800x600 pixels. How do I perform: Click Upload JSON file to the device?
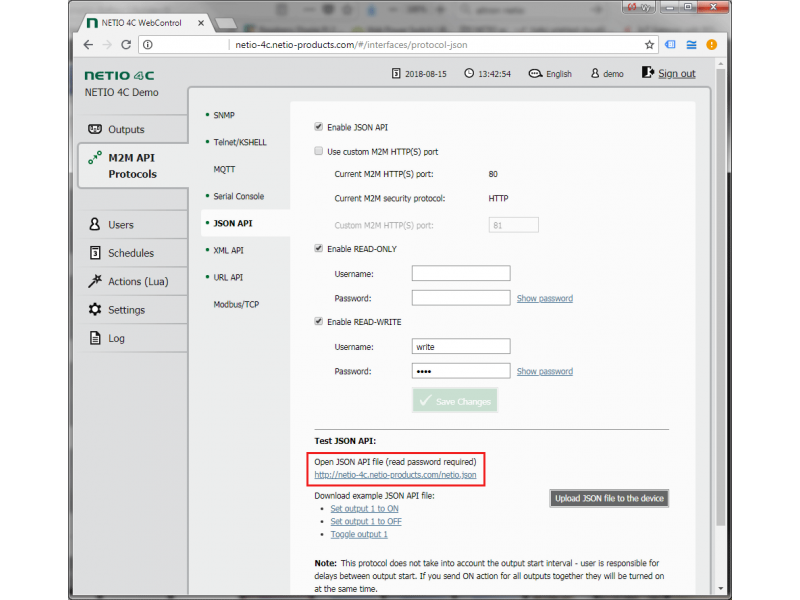(x=609, y=498)
